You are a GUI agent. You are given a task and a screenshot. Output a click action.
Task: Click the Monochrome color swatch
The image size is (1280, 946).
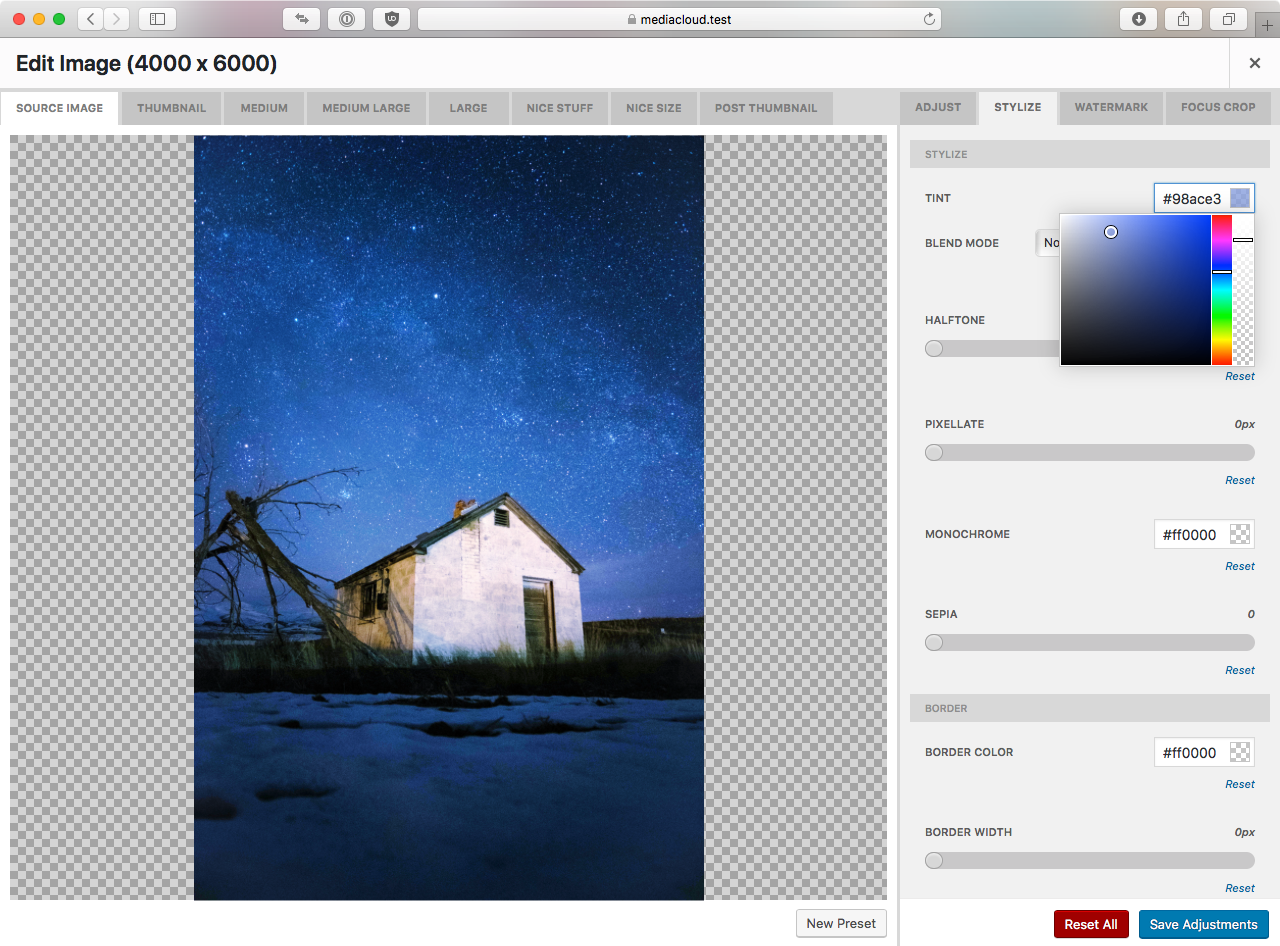pos(1240,534)
